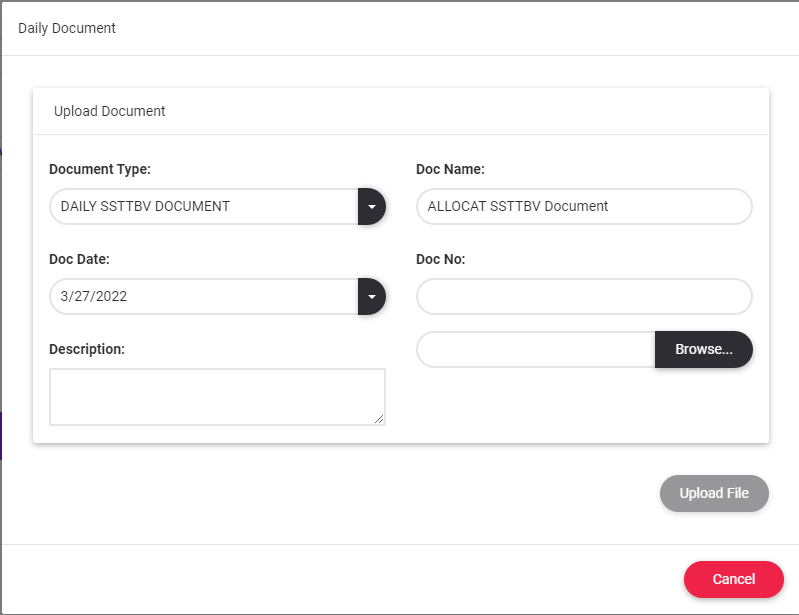The image size is (799, 615).
Task: Click the Daily Document dialog title
Action: click(67, 28)
